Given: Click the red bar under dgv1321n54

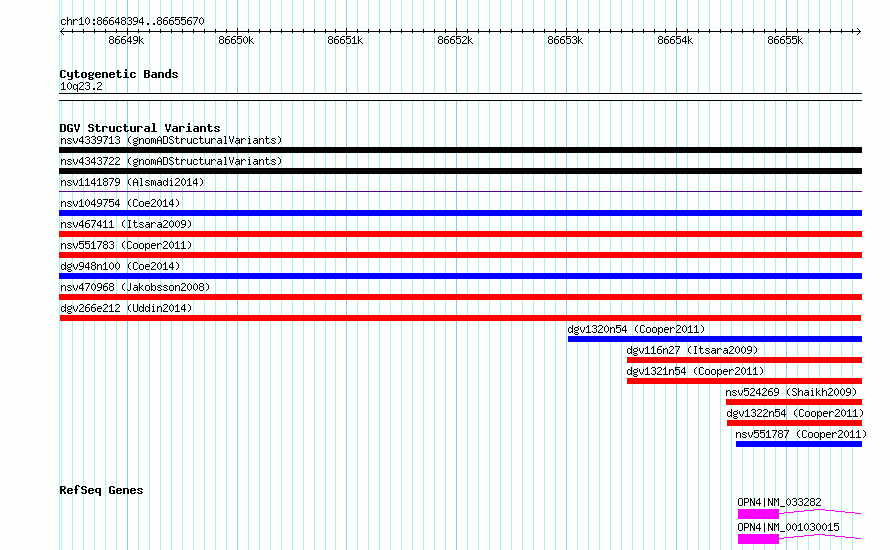Looking at the screenshot, I should point(744,381).
